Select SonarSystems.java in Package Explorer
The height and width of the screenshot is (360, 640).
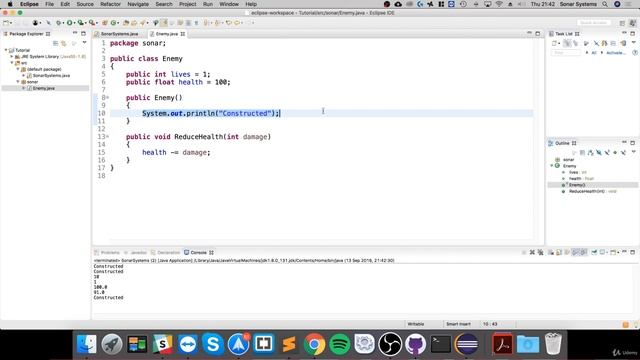pos(51,76)
